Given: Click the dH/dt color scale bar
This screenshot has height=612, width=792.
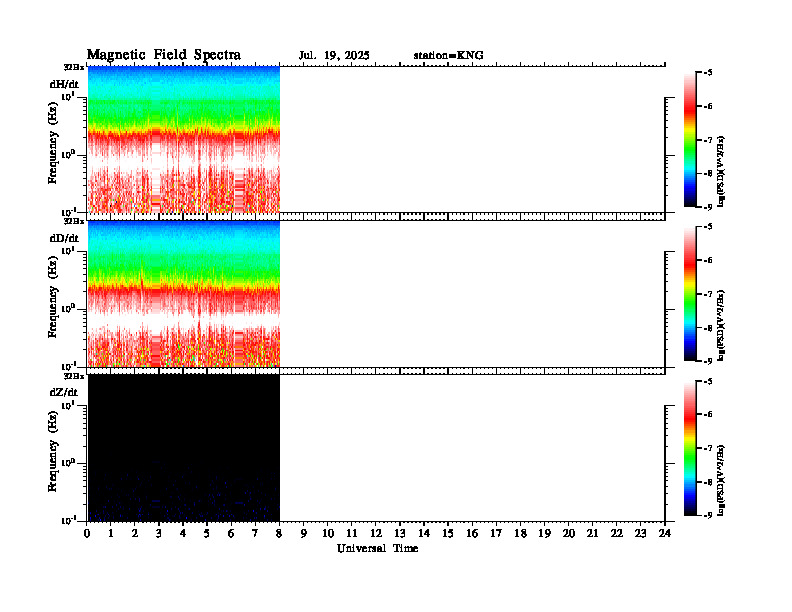Looking at the screenshot, I should [690, 140].
